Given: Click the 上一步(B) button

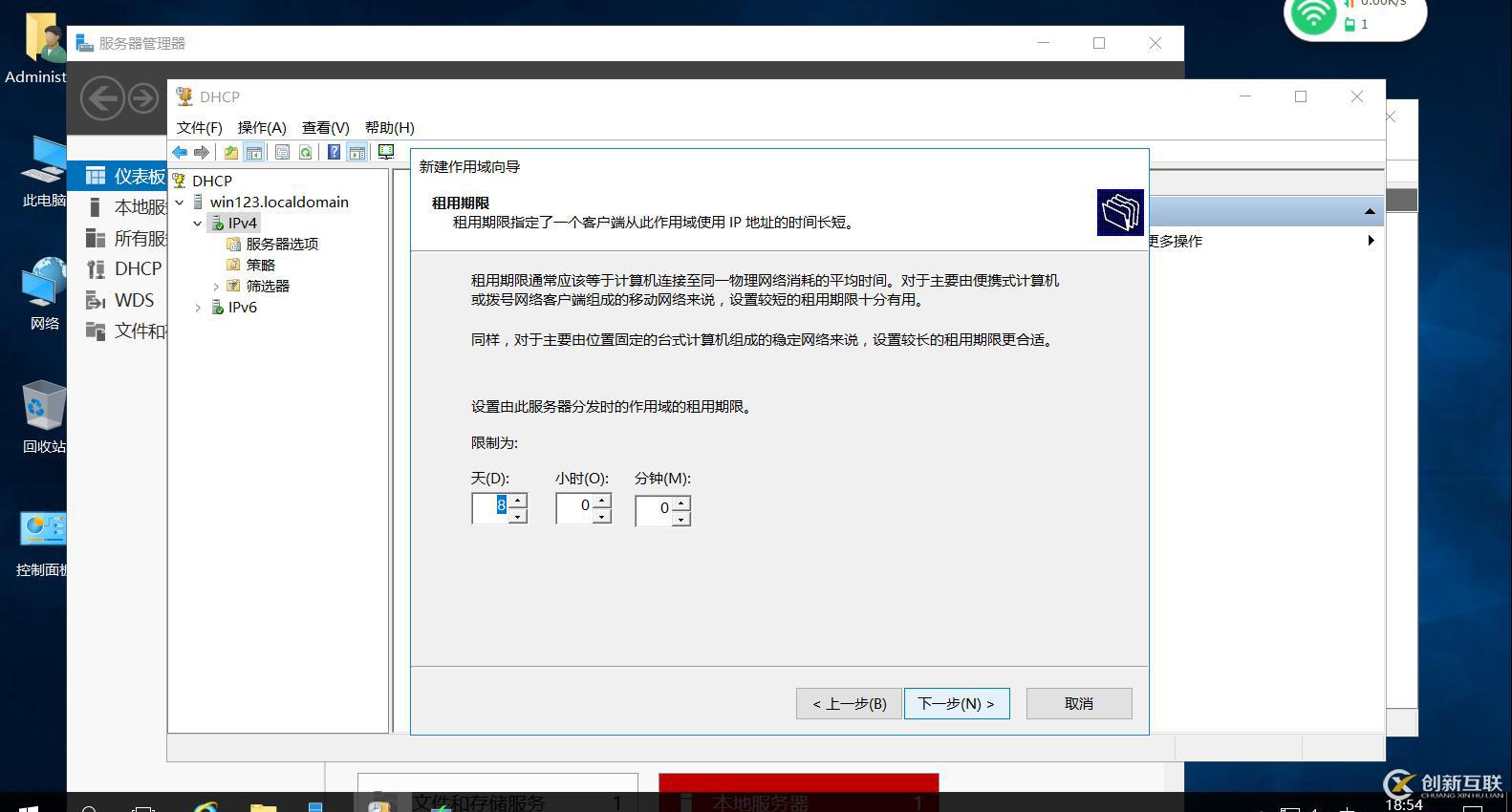Looking at the screenshot, I should (849, 704).
